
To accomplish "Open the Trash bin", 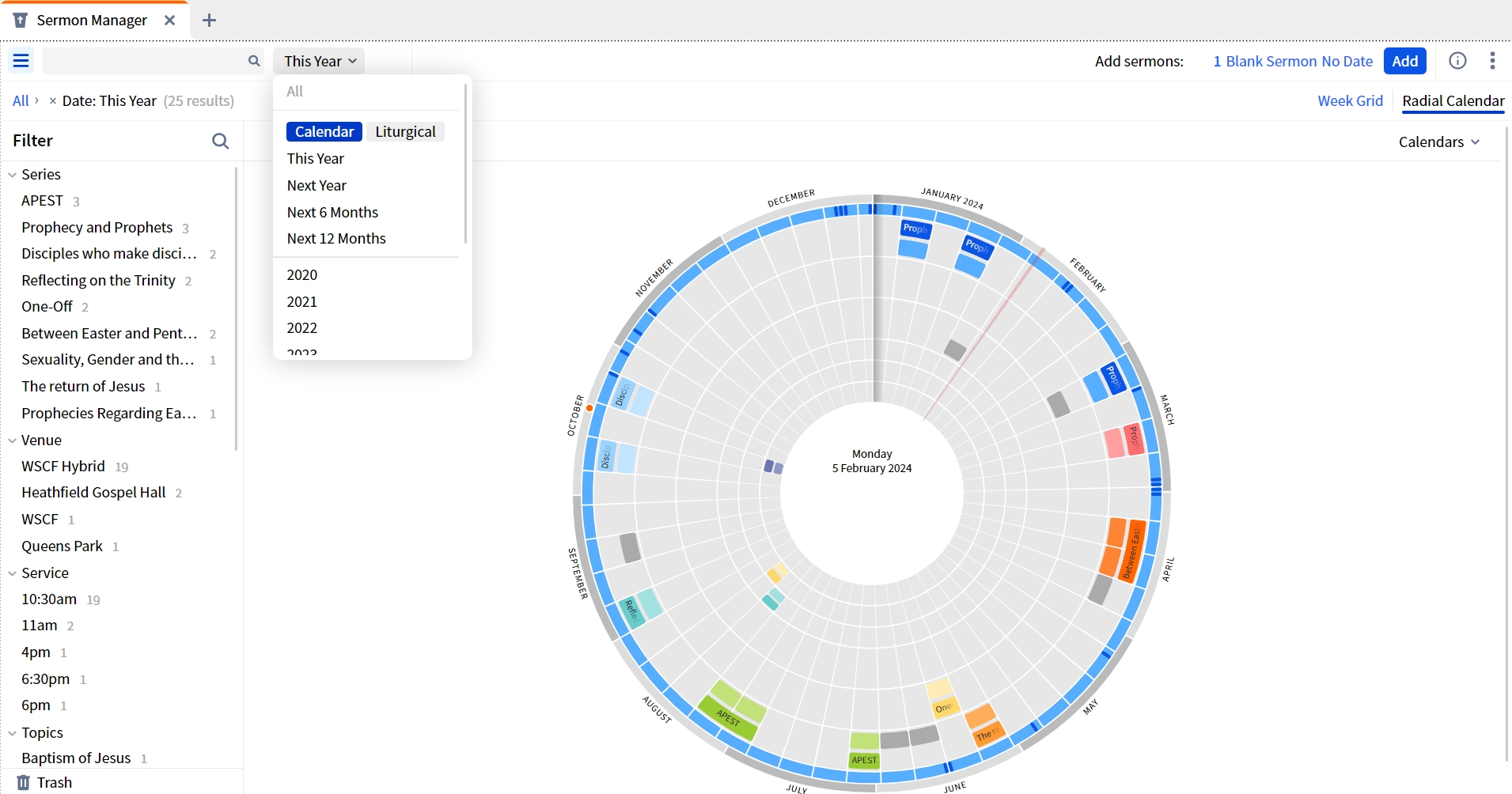I will (44, 782).
